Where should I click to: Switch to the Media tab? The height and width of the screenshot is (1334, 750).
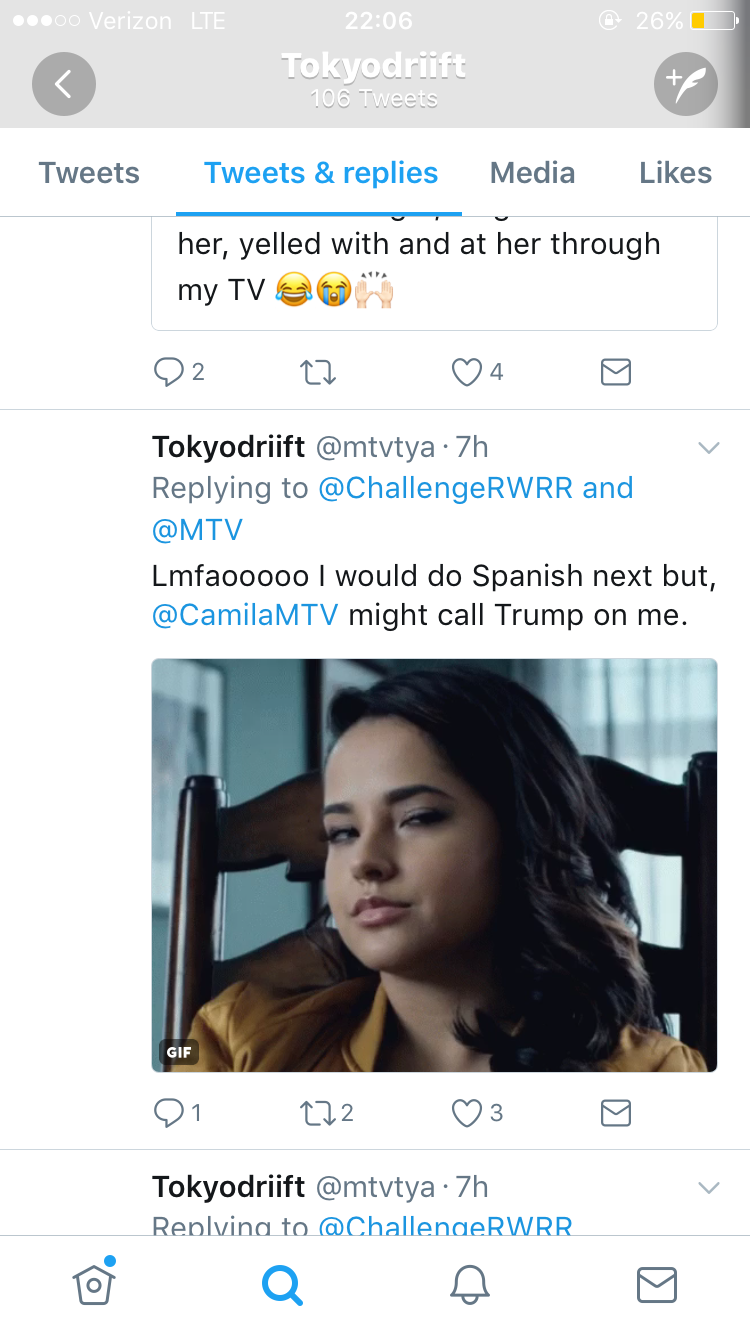pyautogui.click(x=532, y=173)
